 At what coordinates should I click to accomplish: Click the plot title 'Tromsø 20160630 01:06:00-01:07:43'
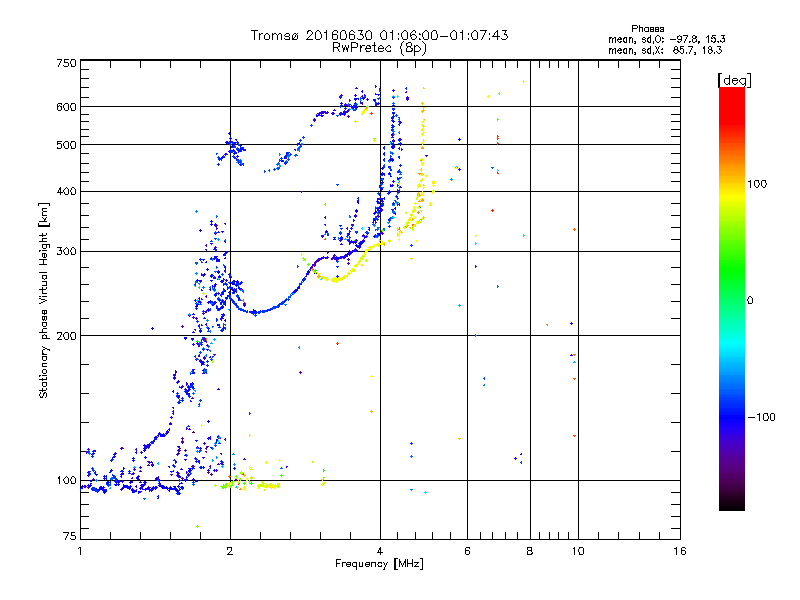click(379, 35)
